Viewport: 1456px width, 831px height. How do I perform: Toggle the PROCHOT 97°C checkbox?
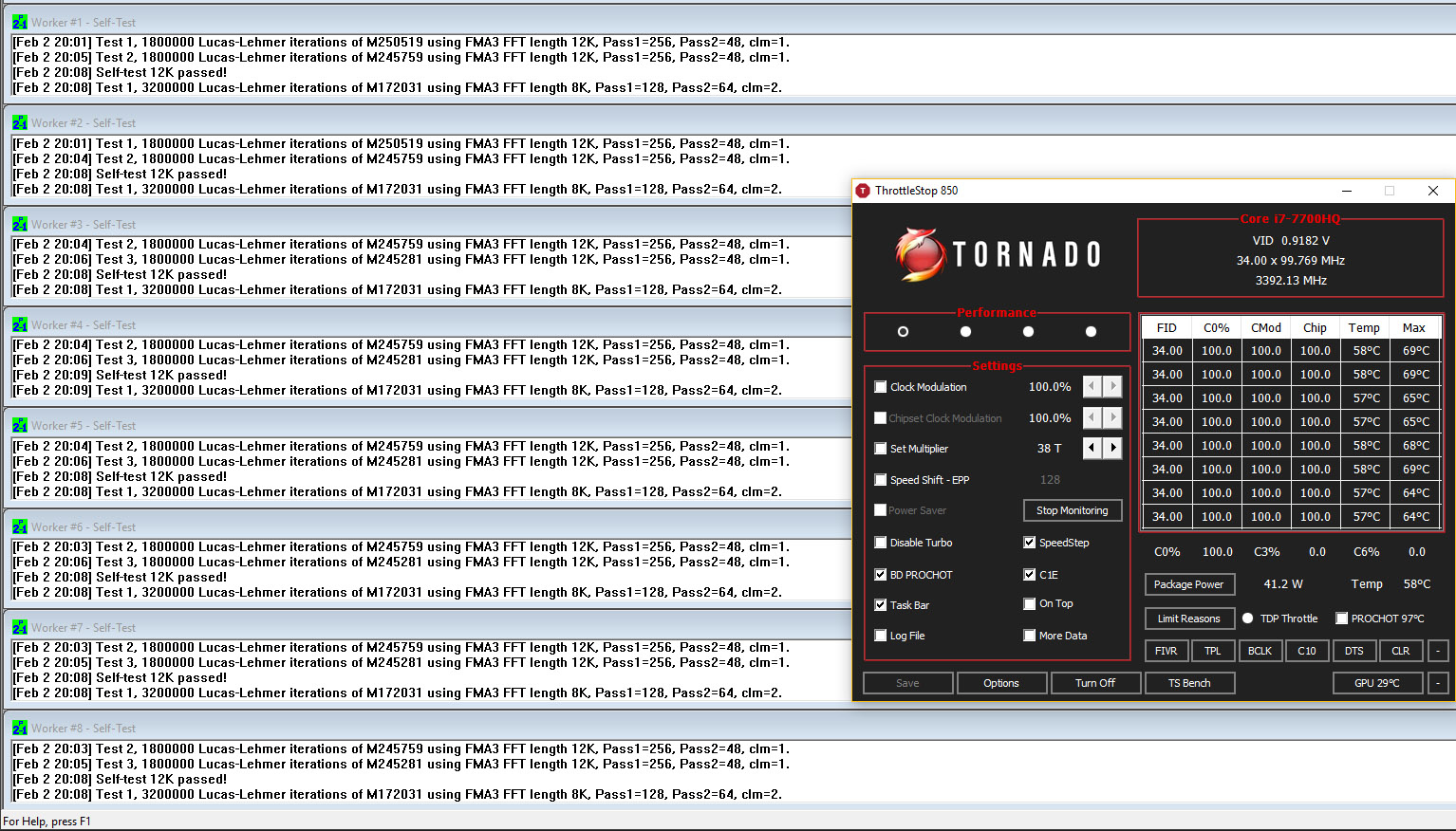(x=1342, y=619)
